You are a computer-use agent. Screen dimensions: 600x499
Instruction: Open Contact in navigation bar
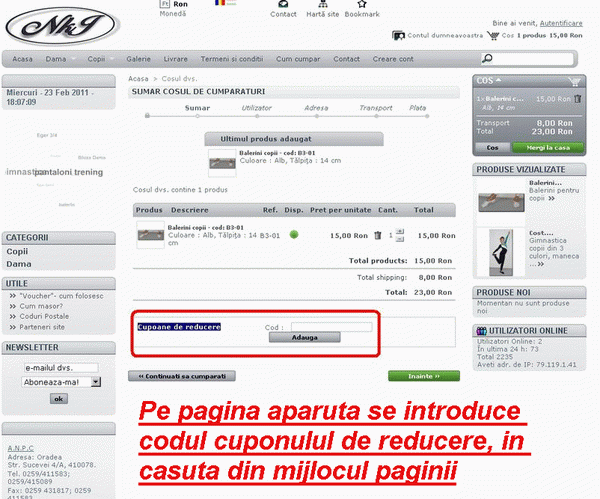coord(346,59)
